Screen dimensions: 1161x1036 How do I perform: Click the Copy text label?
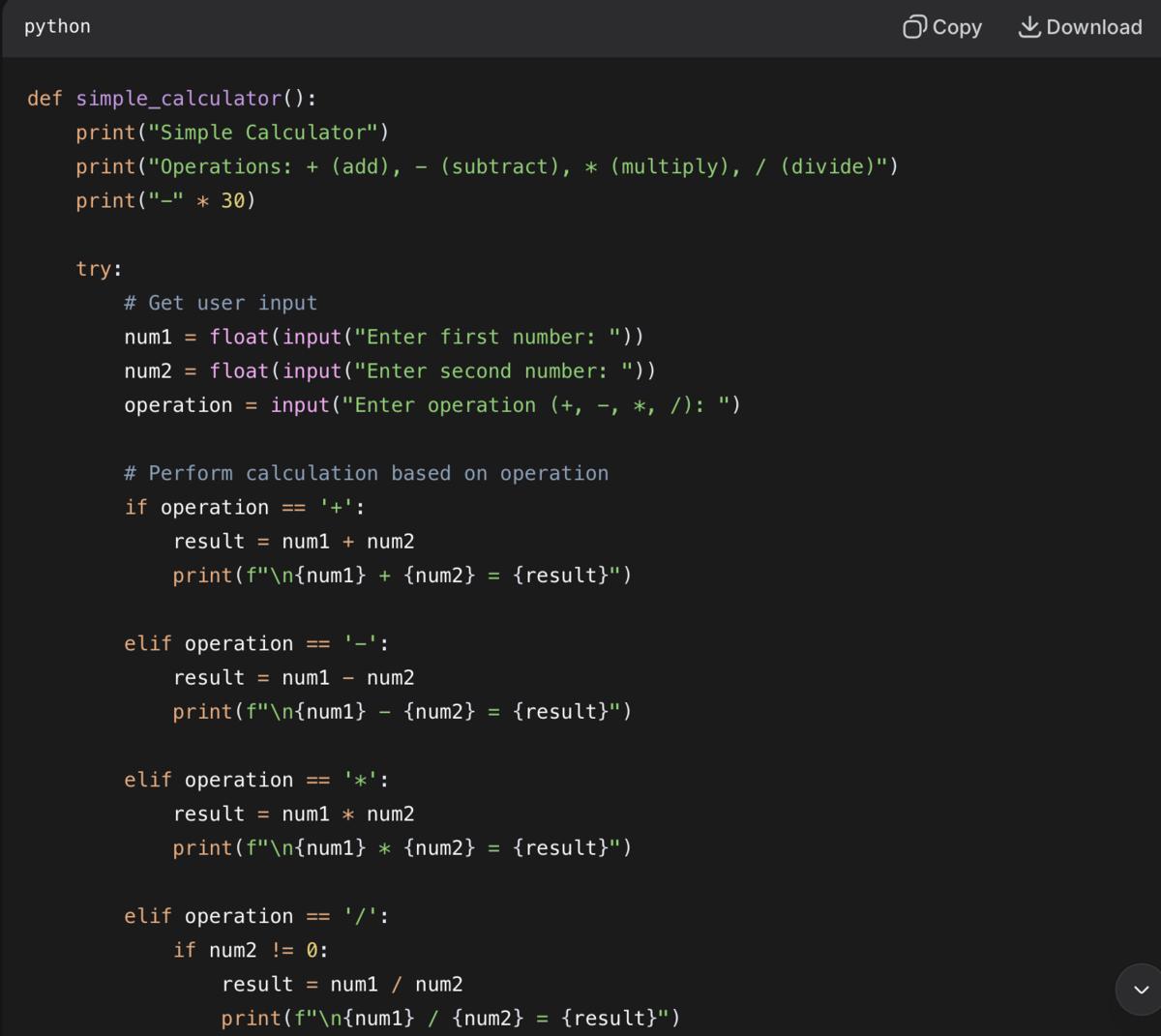957,27
